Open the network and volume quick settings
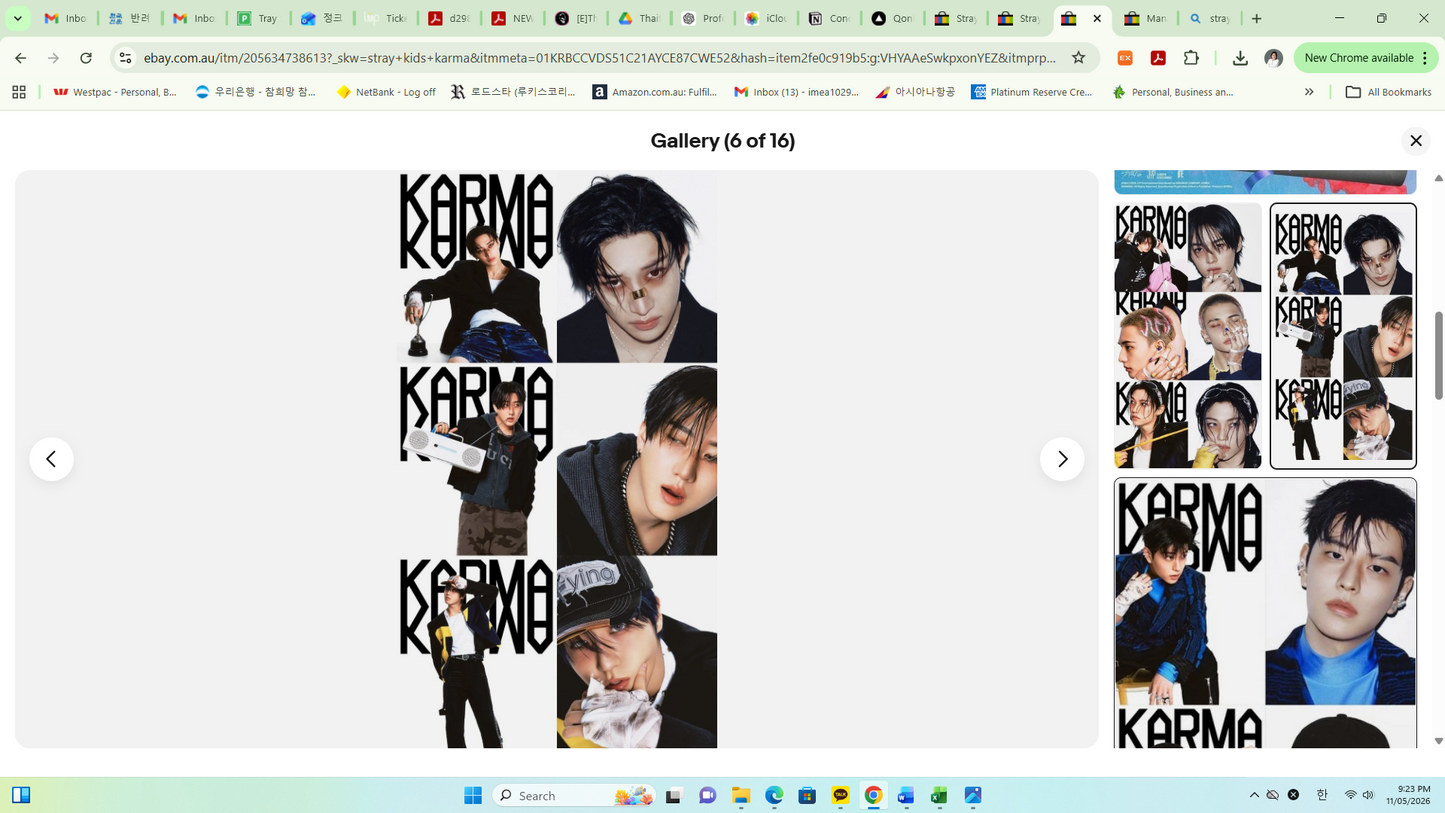This screenshot has height=813, width=1445. [x=1359, y=795]
